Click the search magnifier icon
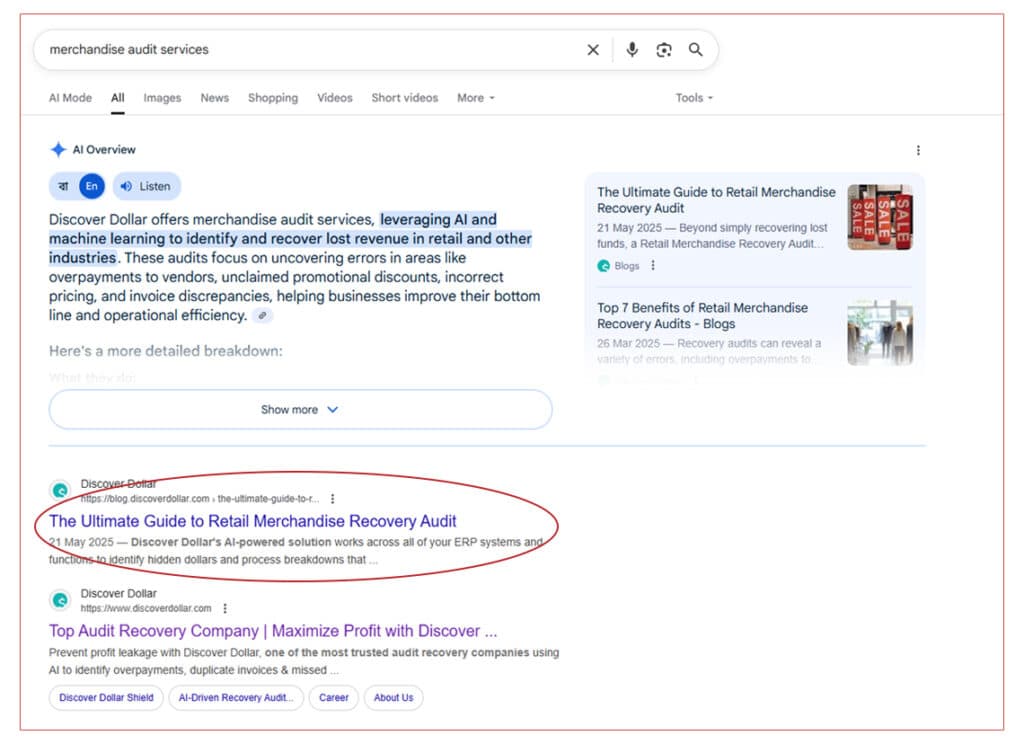 click(x=696, y=50)
